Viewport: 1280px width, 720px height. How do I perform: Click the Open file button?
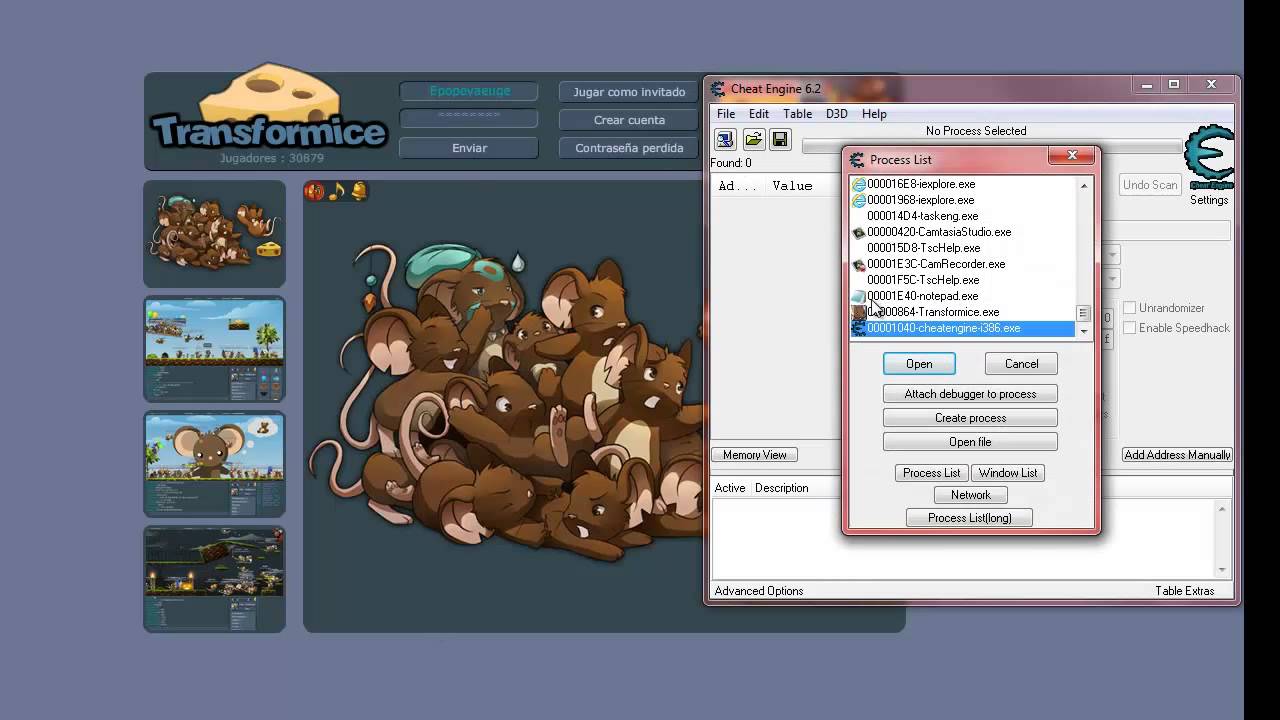click(970, 442)
